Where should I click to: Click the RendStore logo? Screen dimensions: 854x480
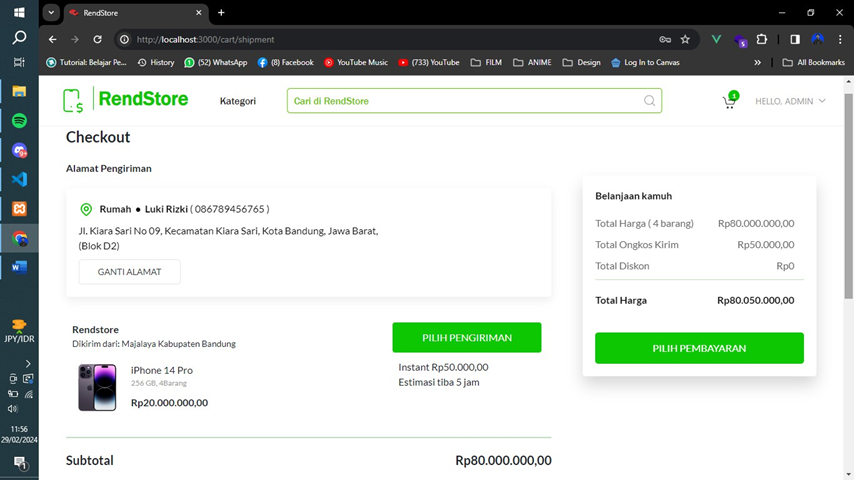coord(126,100)
